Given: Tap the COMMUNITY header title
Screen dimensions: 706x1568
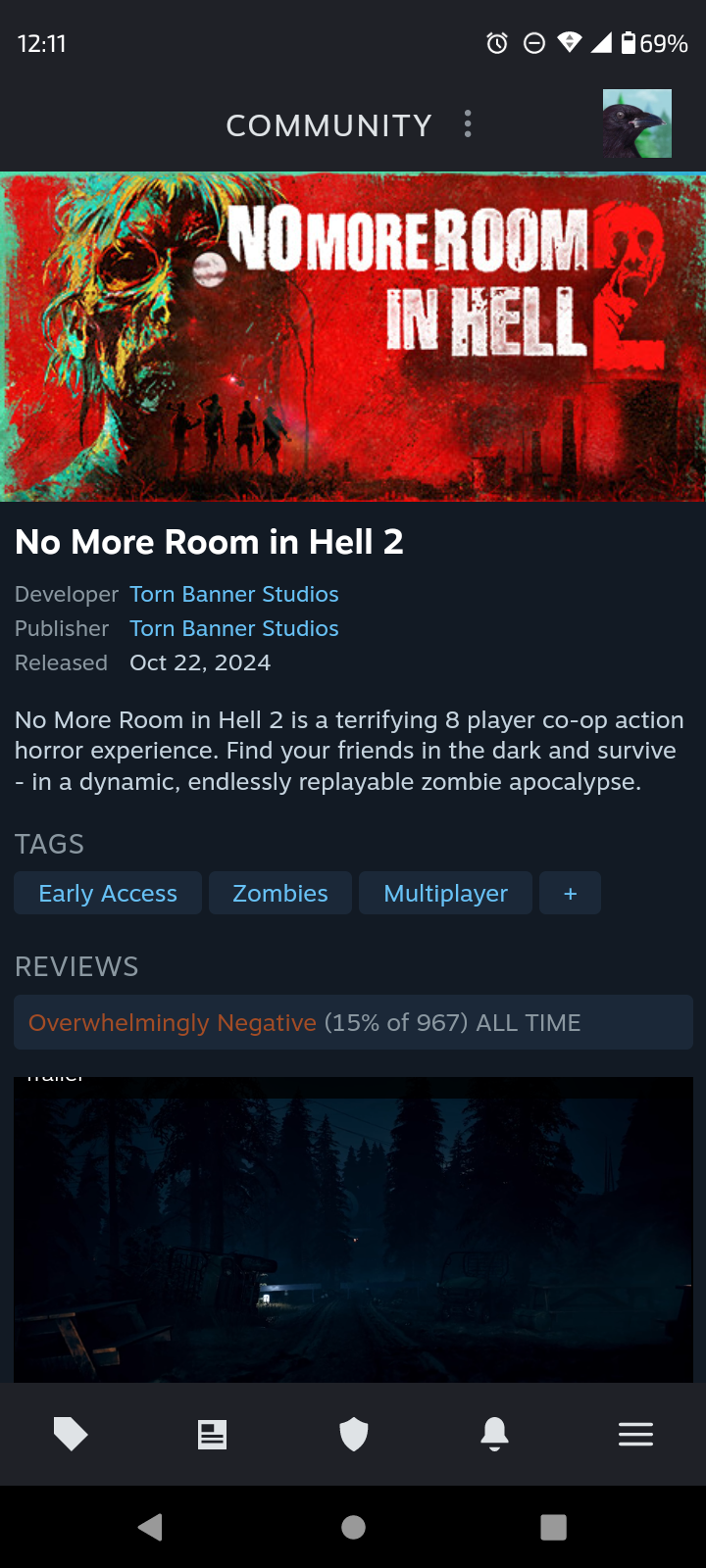Looking at the screenshot, I should (329, 125).
